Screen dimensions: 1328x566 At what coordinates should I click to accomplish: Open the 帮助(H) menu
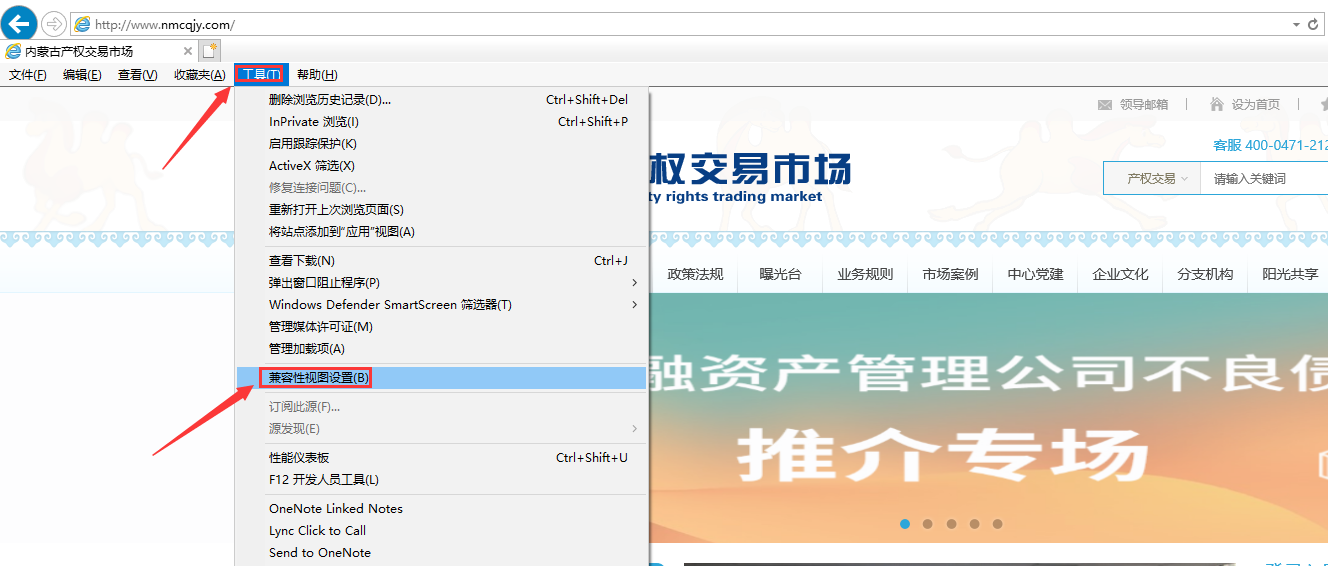317,75
